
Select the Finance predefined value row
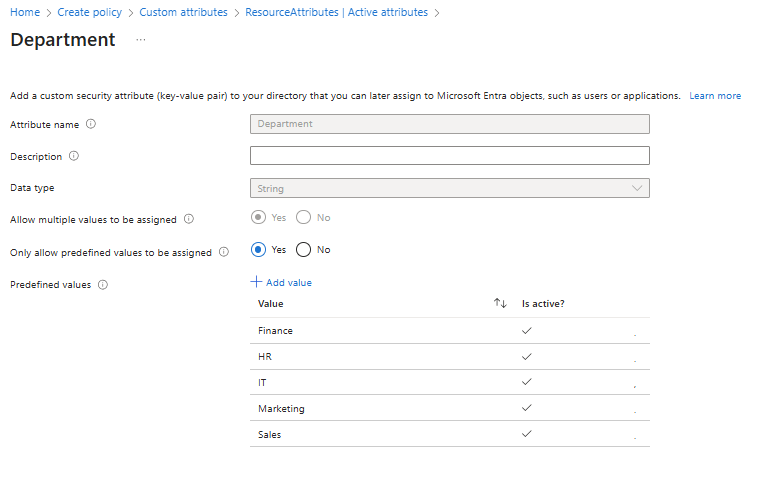coord(276,331)
